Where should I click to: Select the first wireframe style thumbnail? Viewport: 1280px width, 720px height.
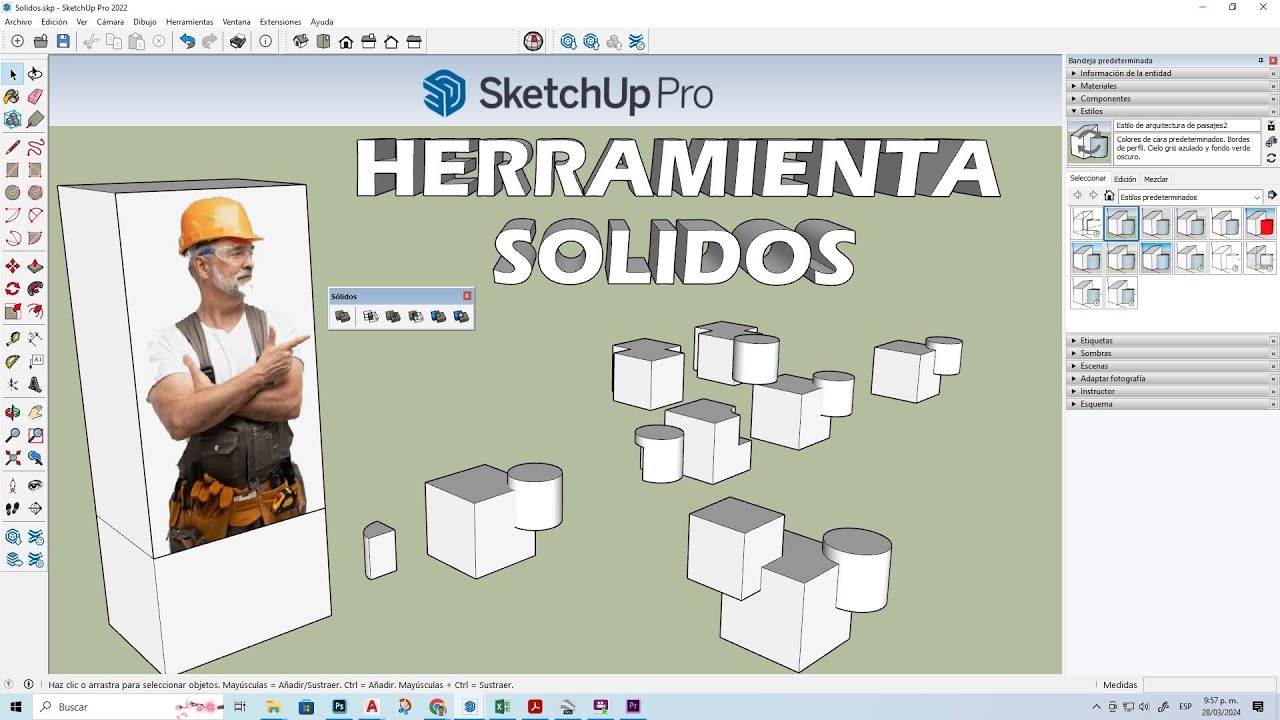[x=1086, y=222]
